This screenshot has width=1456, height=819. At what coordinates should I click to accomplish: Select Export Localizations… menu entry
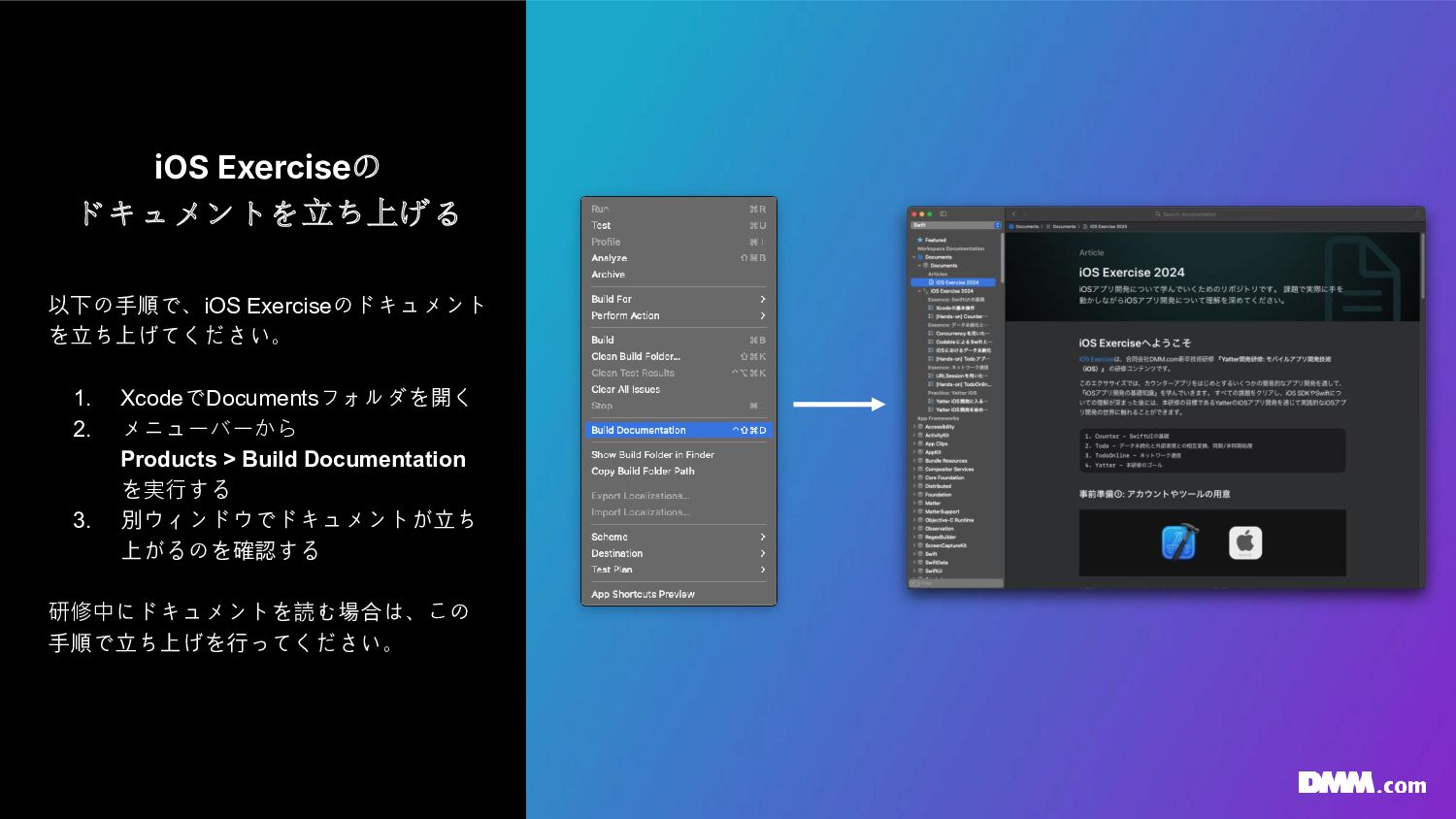point(678,496)
